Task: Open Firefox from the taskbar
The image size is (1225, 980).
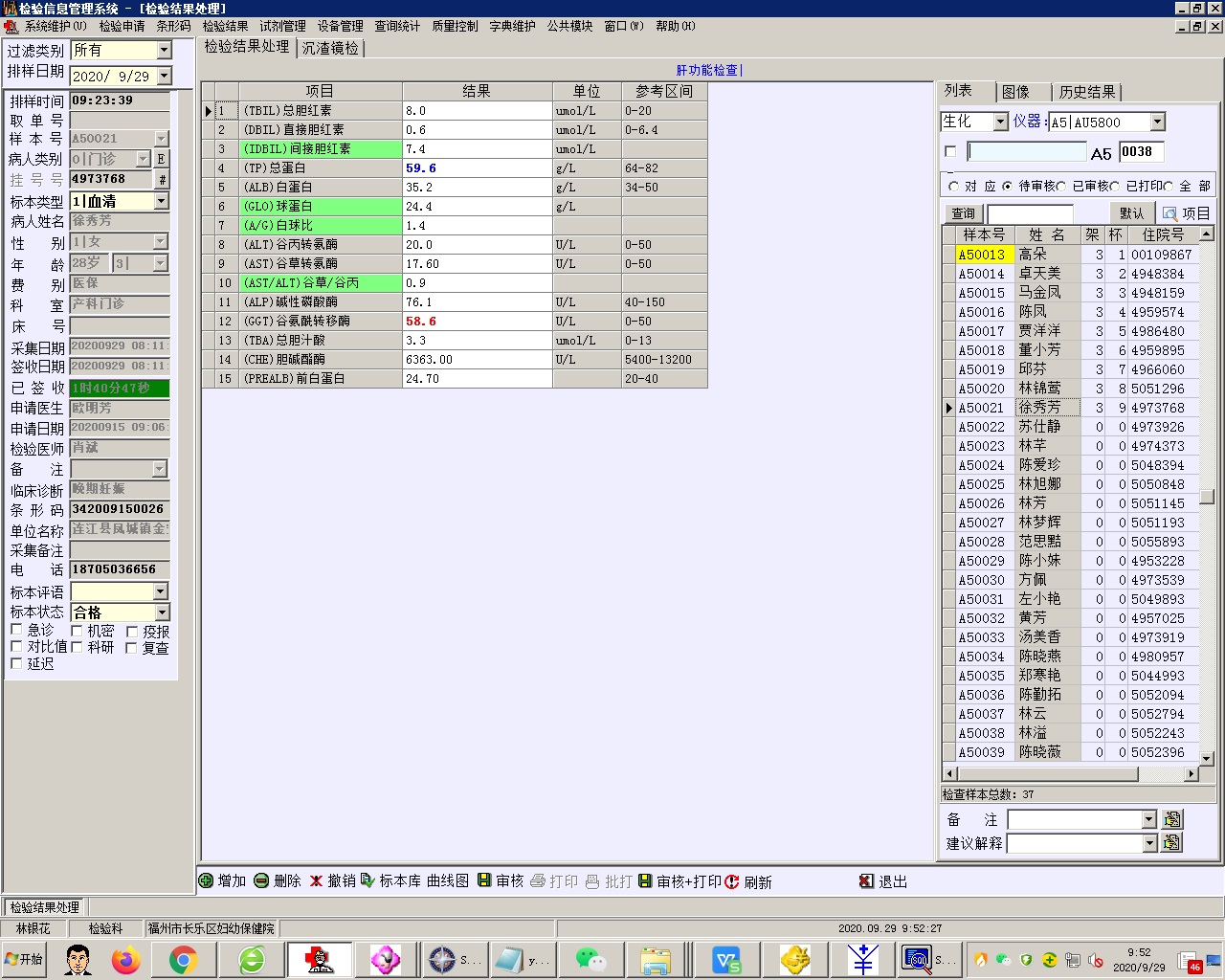Action: pyautogui.click(x=125, y=959)
